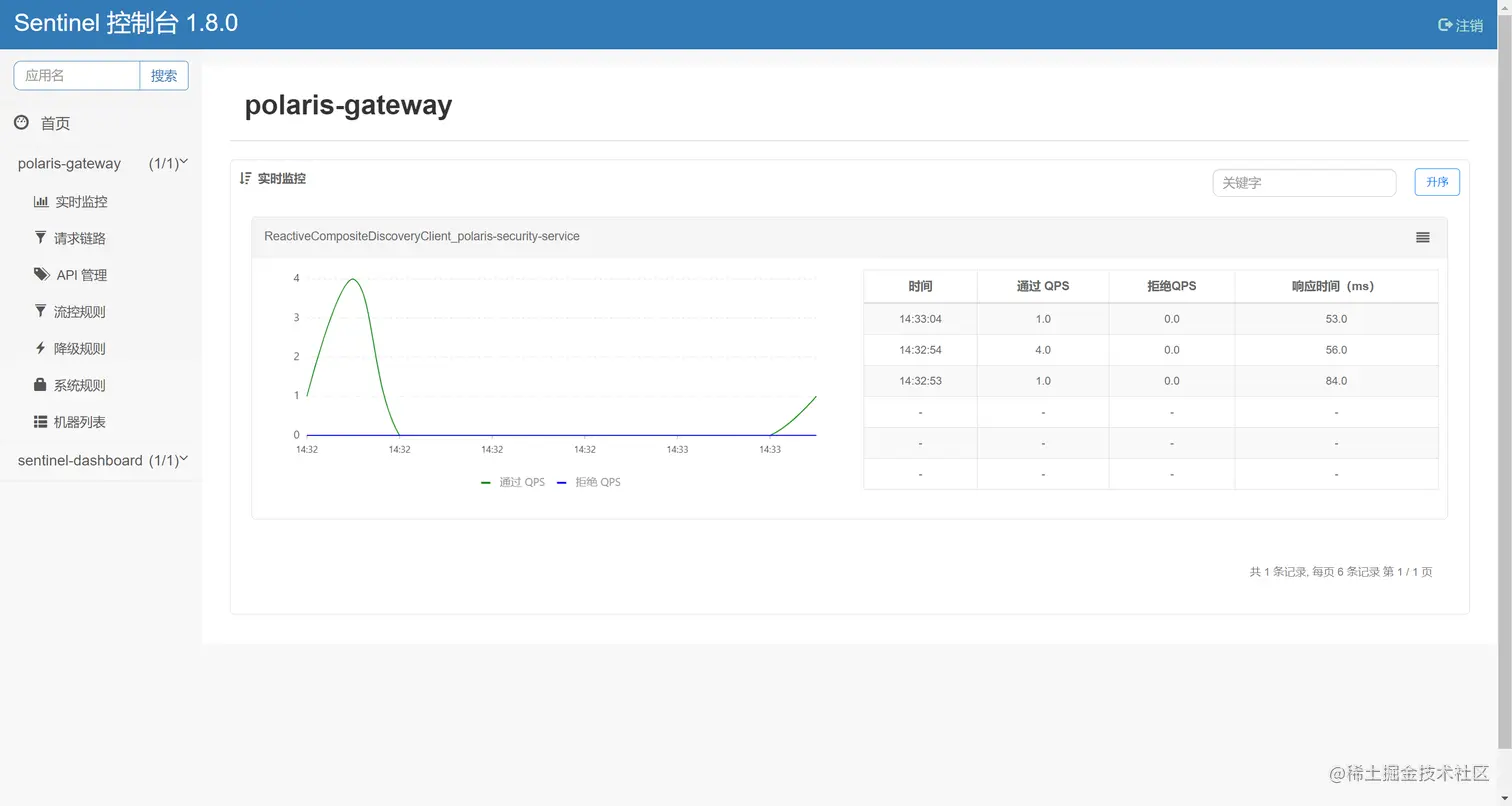The image size is (1512, 806).
Task: Open 系统规则 in the sidebar
Action: [x=80, y=385]
